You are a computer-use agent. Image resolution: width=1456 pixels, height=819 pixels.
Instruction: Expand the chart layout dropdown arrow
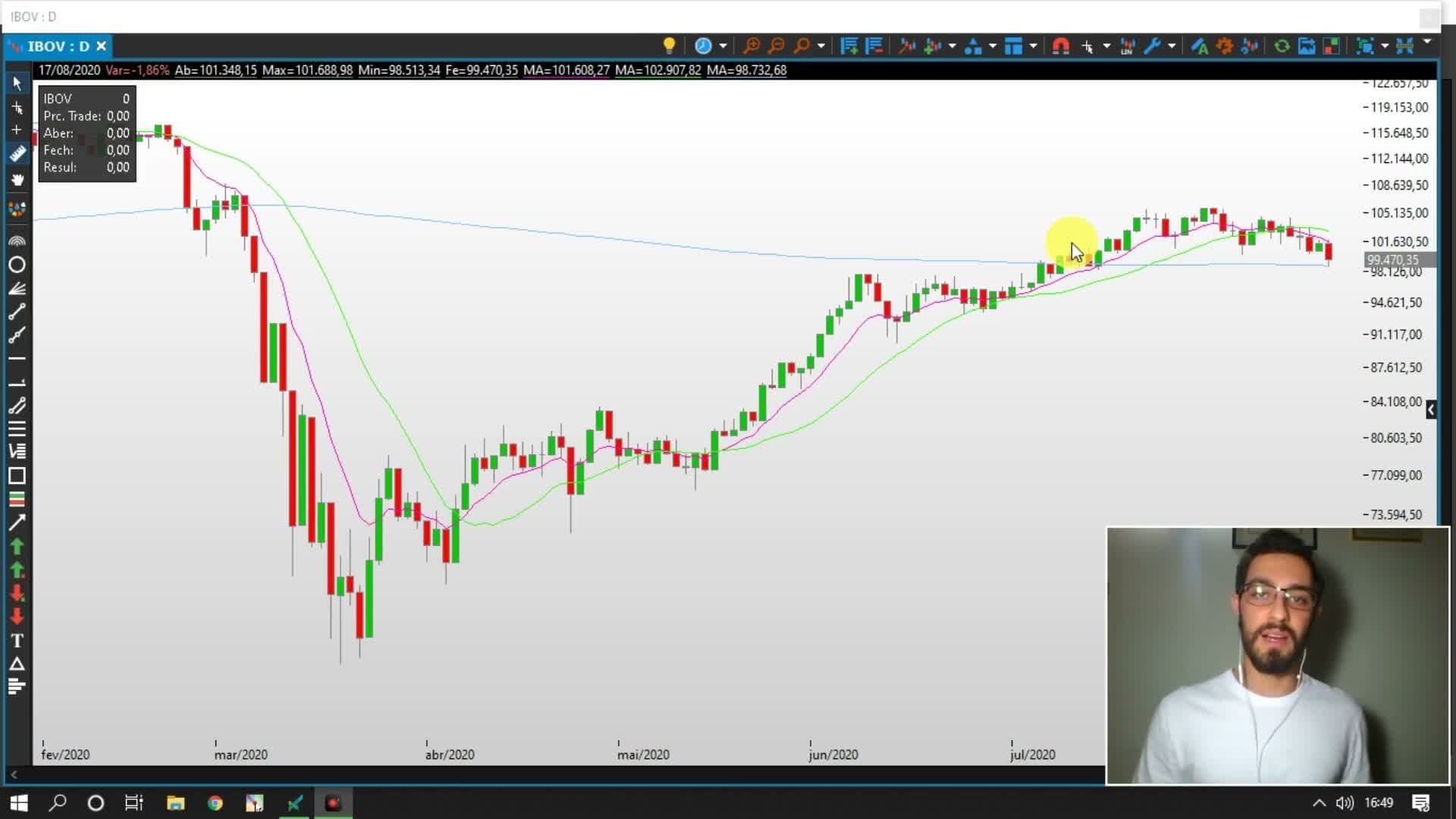(x=1033, y=46)
